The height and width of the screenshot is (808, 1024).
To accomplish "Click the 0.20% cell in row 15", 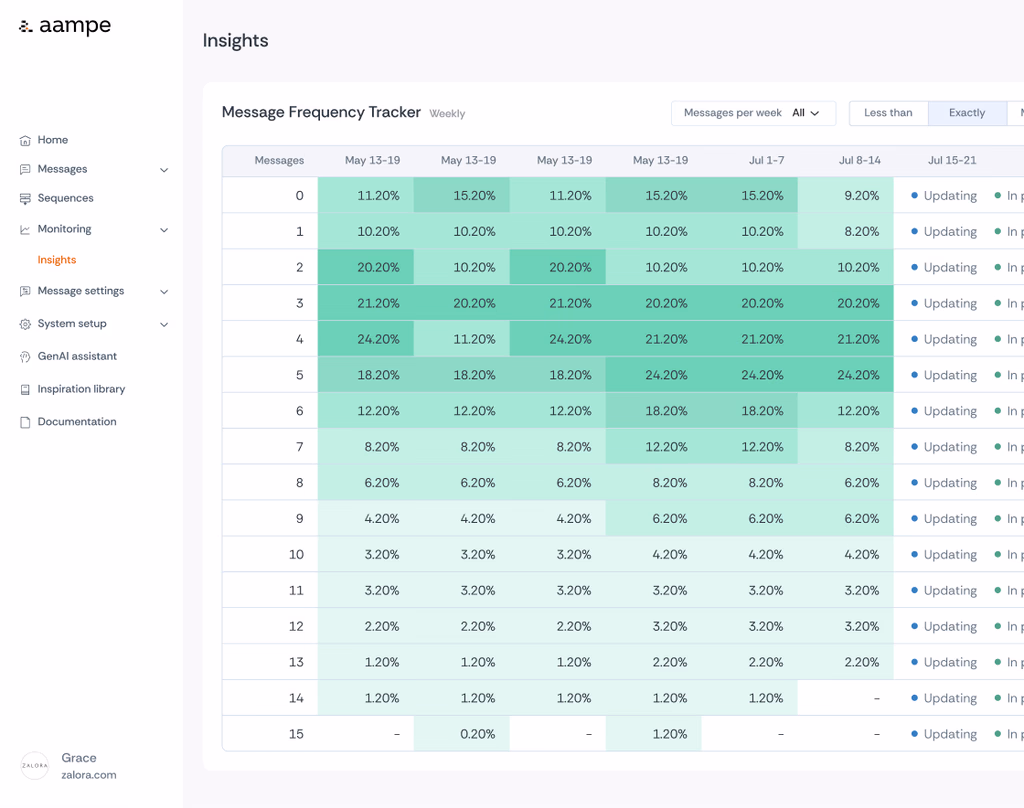I will click(462, 734).
